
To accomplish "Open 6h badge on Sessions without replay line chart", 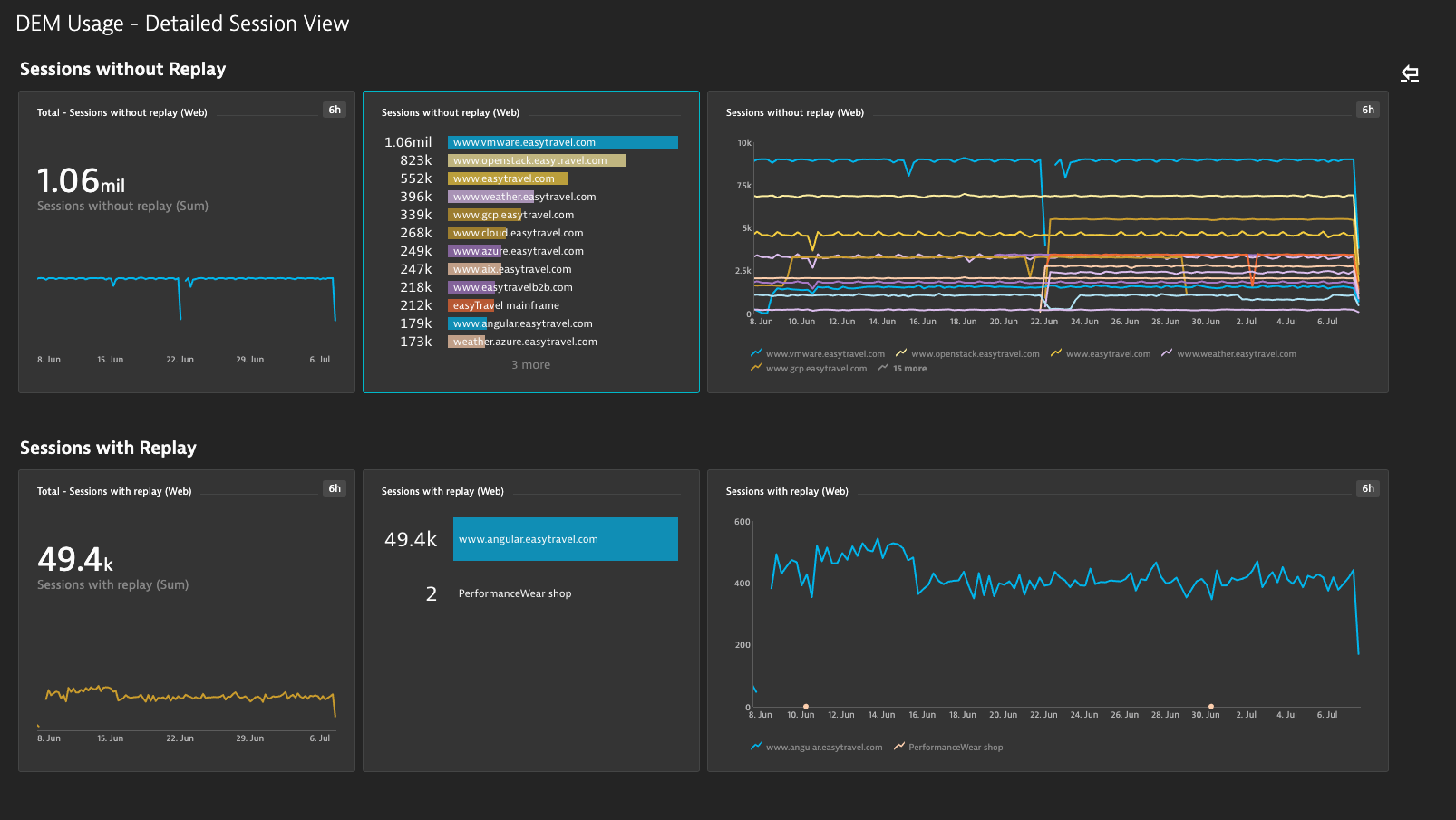I will point(1368,110).
